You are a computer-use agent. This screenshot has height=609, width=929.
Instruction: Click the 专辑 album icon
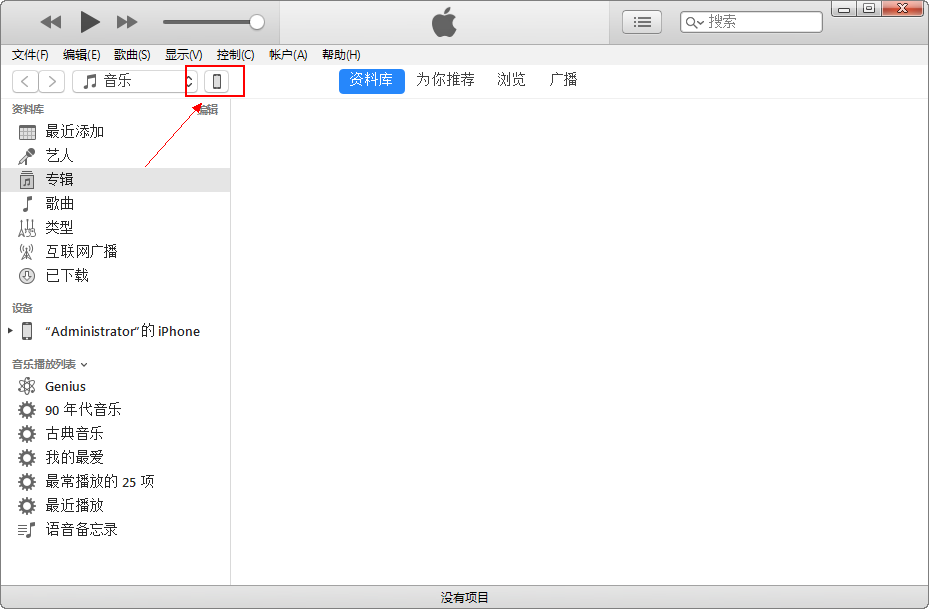coord(27,180)
